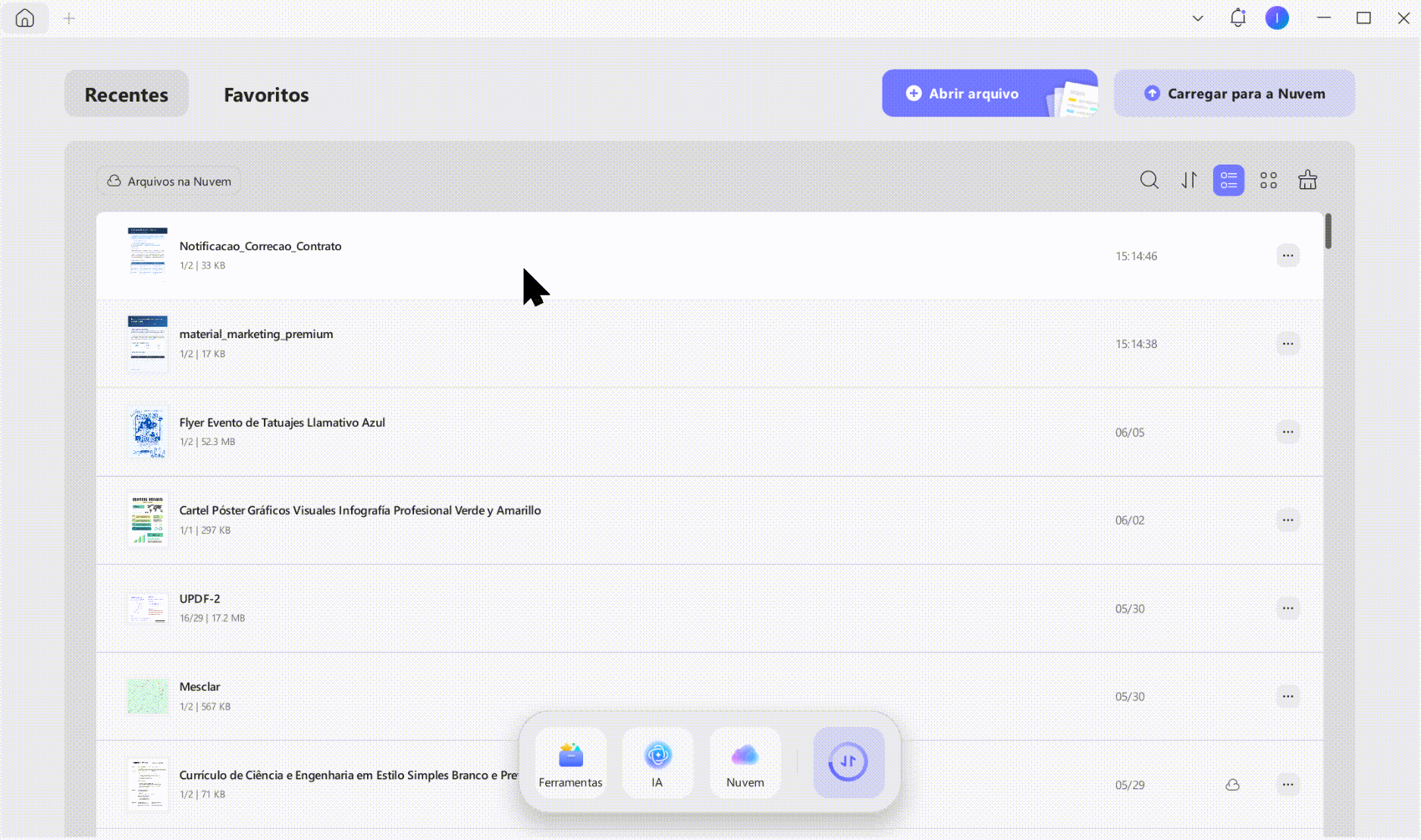Open material_marketing_premium thumbnail
The image size is (1421, 840).
click(x=148, y=343)
